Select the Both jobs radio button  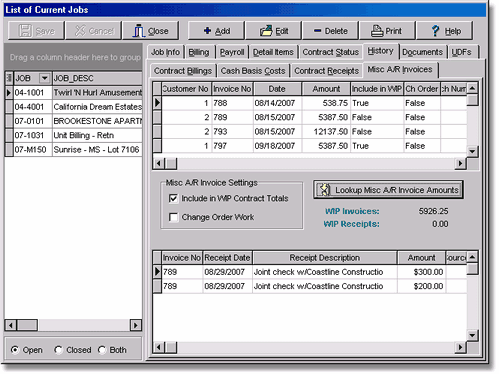tap(102, 350)
